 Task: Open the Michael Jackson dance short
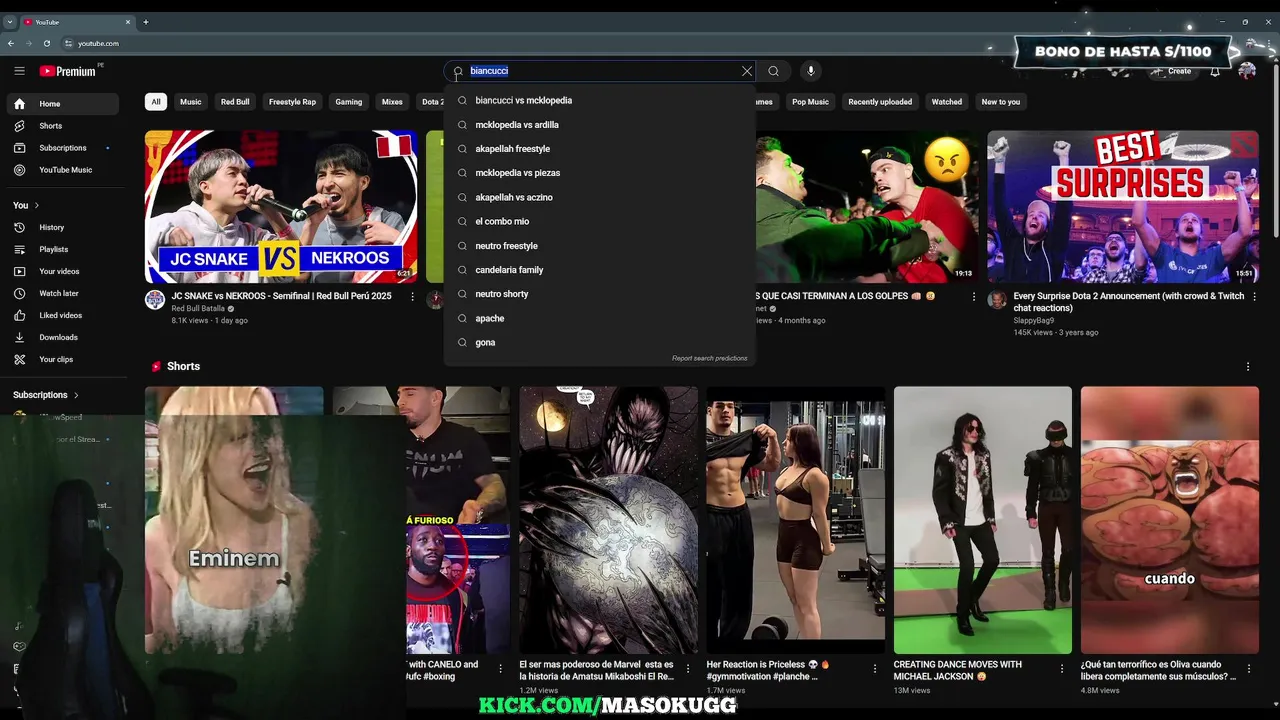pos(983,520)
